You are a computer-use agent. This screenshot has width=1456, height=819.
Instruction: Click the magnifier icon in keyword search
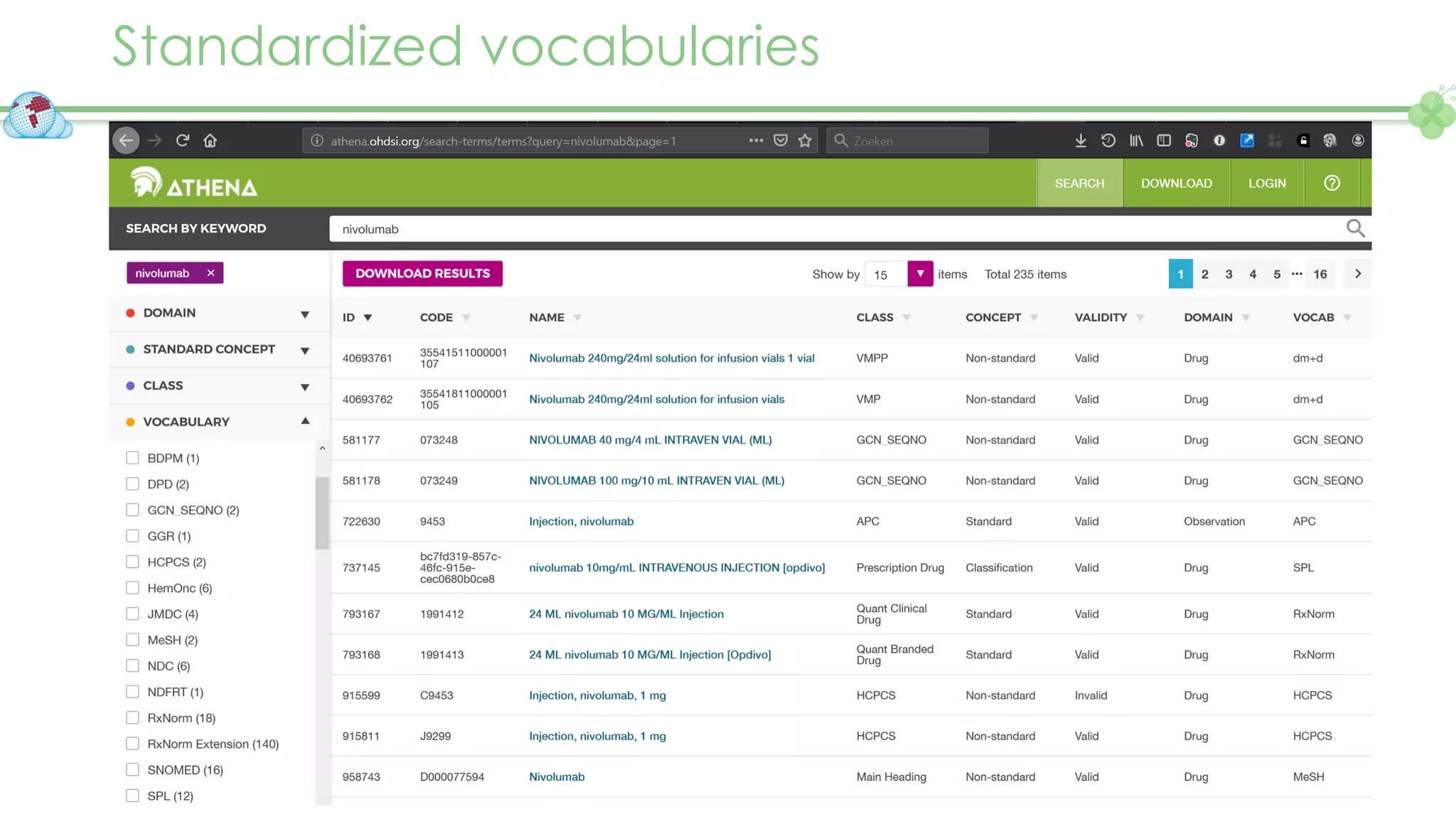(x=1355, y=228)
